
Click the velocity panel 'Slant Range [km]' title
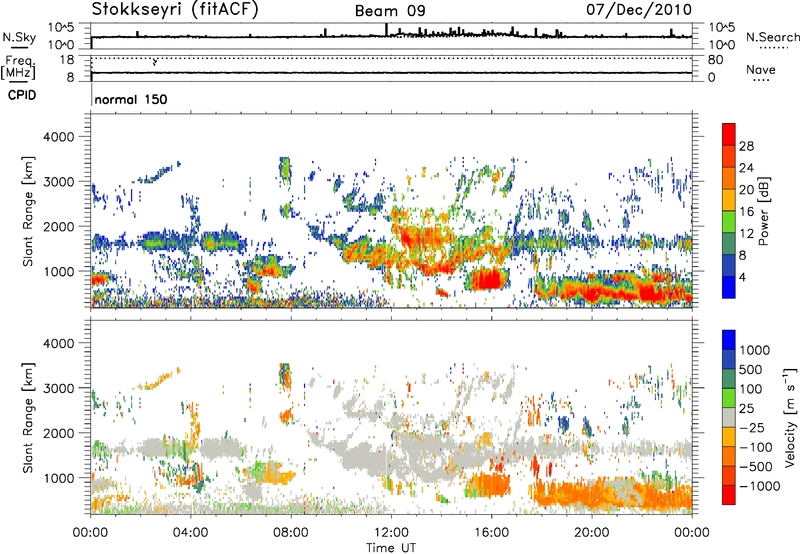28,417
